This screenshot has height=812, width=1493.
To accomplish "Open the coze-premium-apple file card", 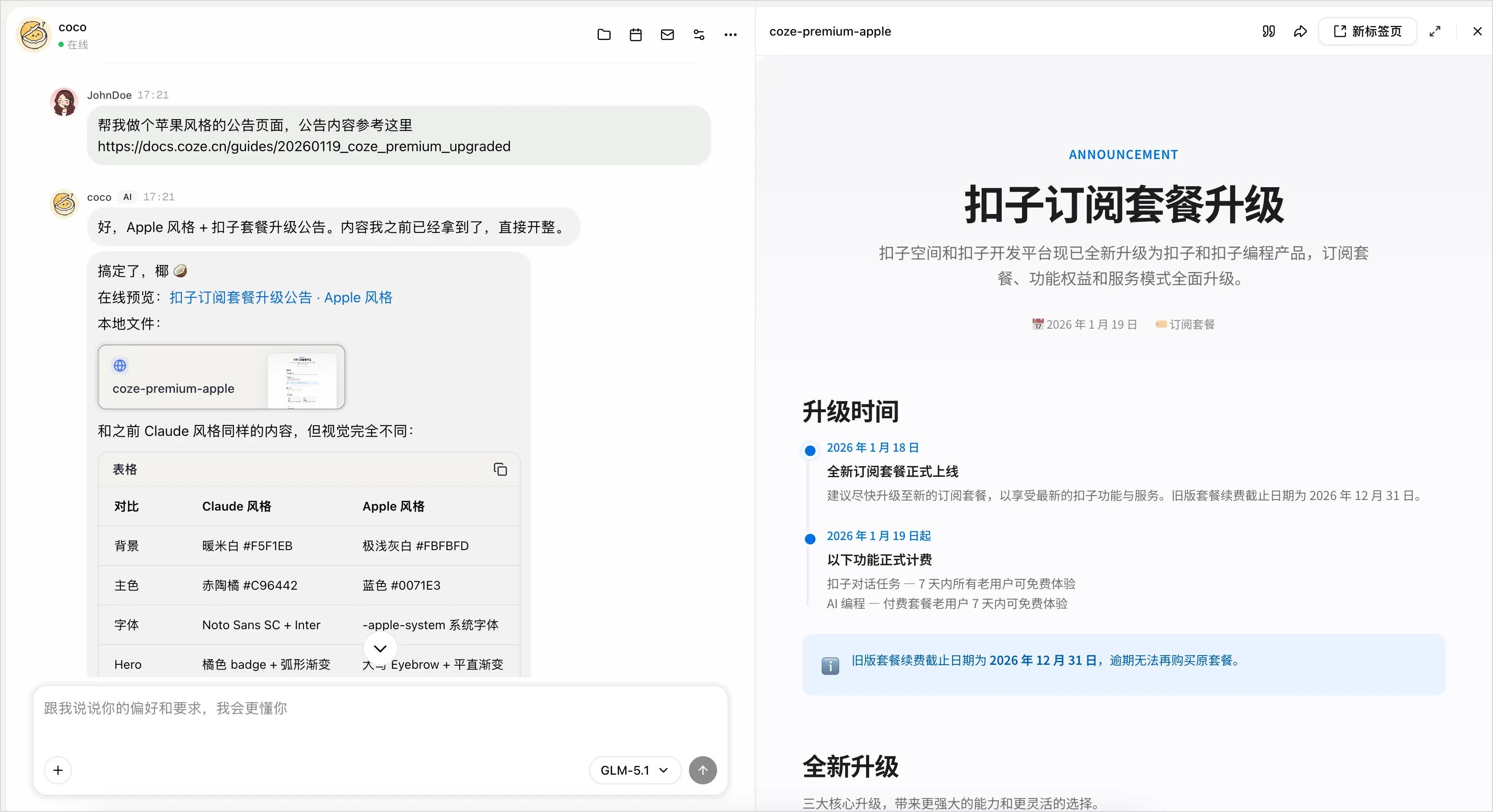I will click(221, 377).
